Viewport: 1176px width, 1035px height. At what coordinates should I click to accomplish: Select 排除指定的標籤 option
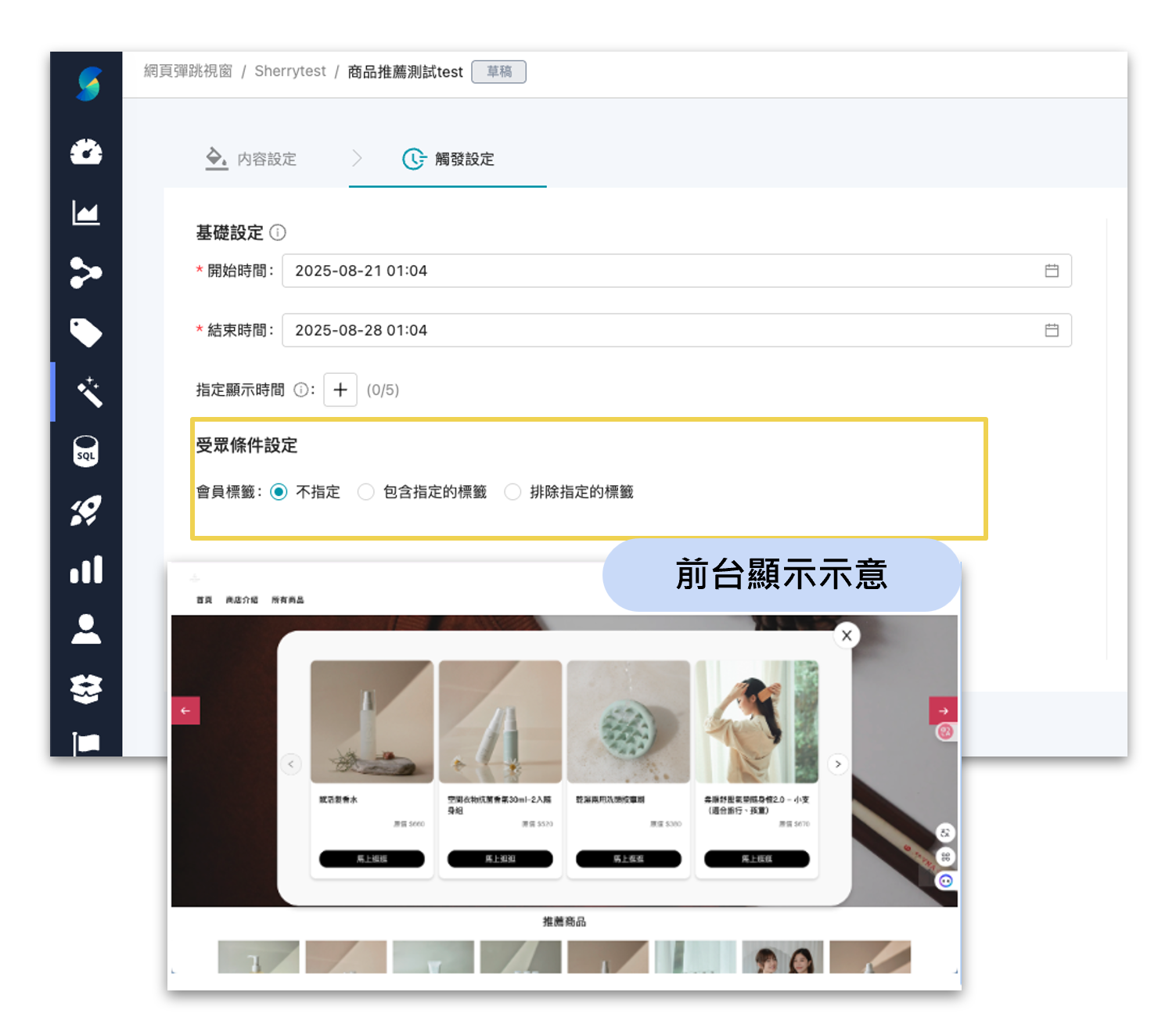pos(513,492)
